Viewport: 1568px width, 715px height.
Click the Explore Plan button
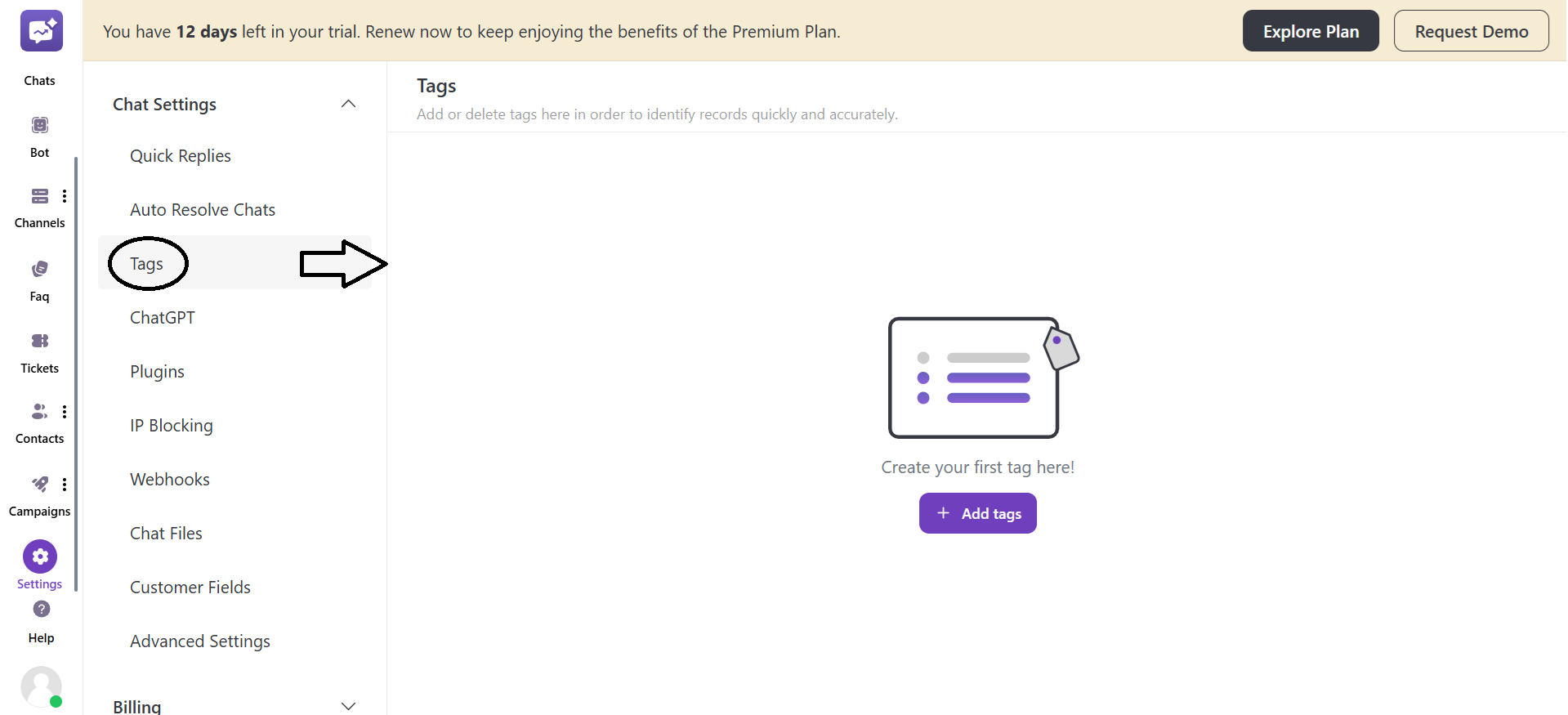click(1311, 31)
